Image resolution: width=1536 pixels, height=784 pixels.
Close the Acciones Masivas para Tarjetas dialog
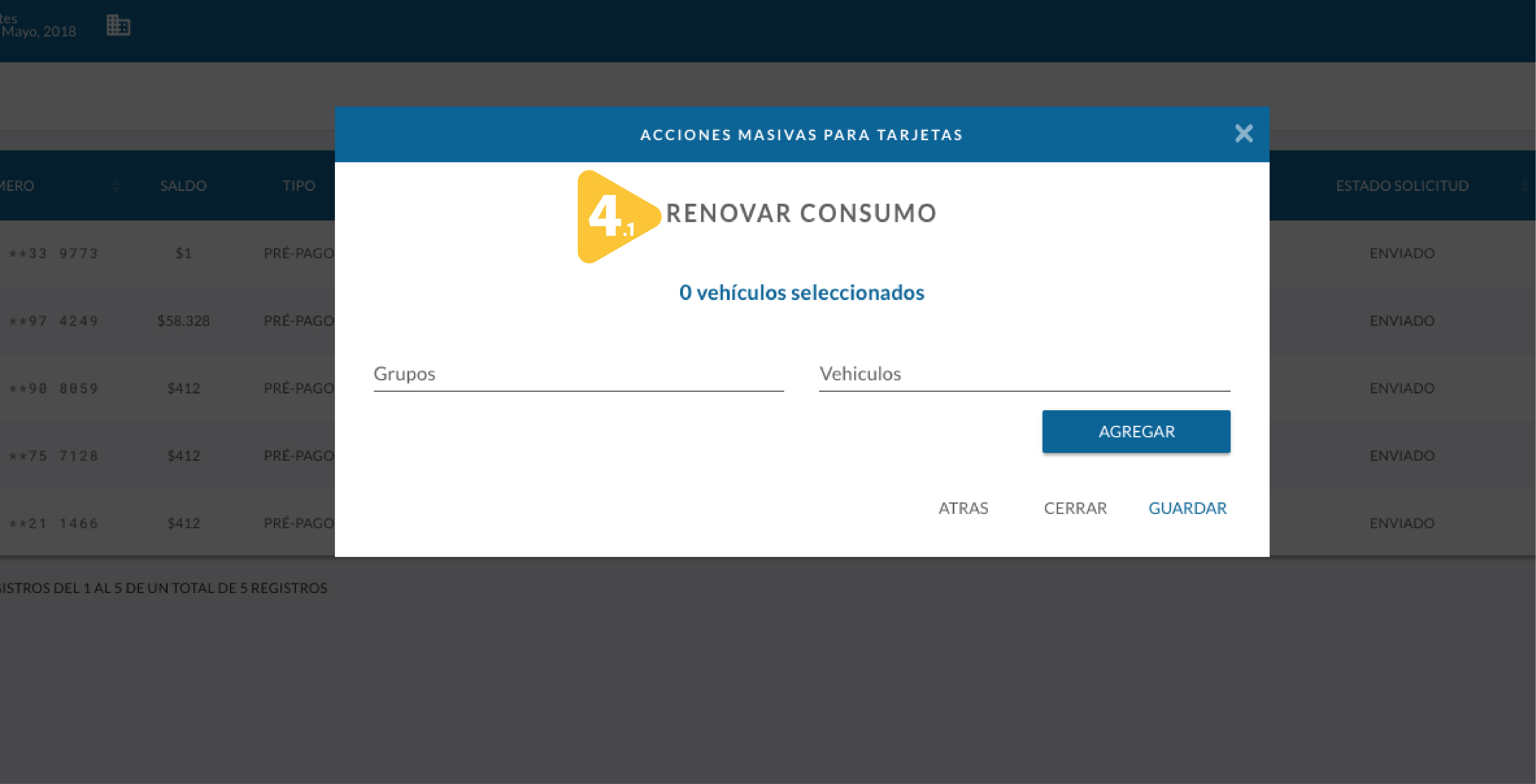click(1243, 134)
